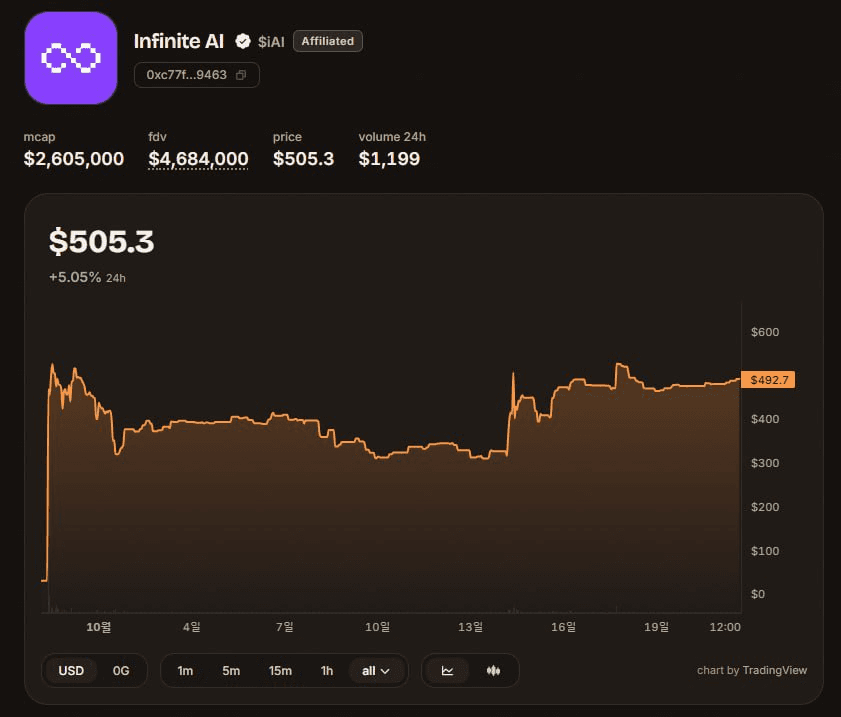The height and width of the screenshot is (717, 841).
Task: Click the price value $505.3 in stats
Action: (304, 159)
